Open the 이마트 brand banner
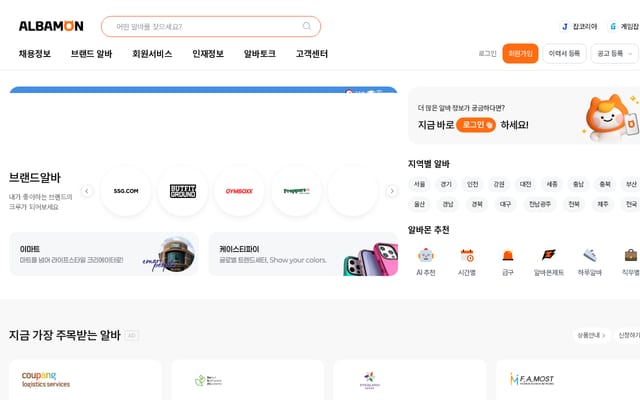Viewport: 640px width, 400px height. click(x=104, y=254)
